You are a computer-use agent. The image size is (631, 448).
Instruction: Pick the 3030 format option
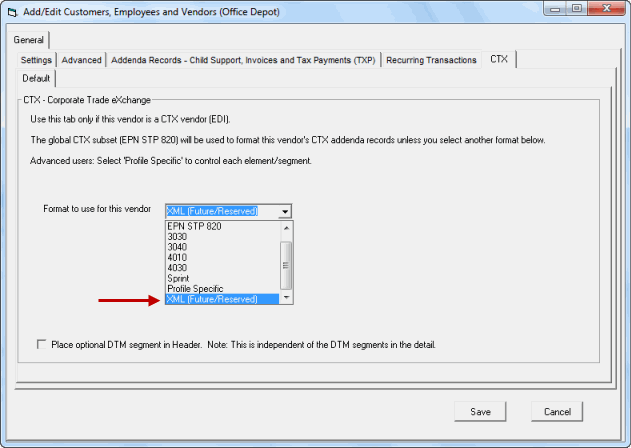click(x=178, y=238)
